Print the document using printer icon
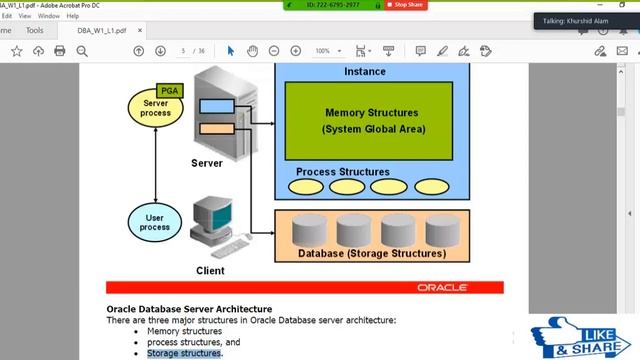This screenshot has width=640, height=360. pos(60,51)
